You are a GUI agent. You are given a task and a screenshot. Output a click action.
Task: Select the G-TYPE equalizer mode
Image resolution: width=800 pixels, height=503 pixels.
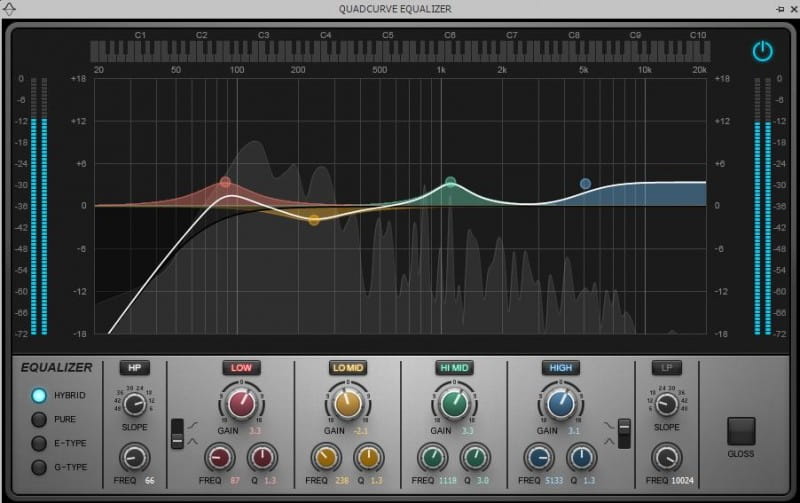(x=39, y=467)
